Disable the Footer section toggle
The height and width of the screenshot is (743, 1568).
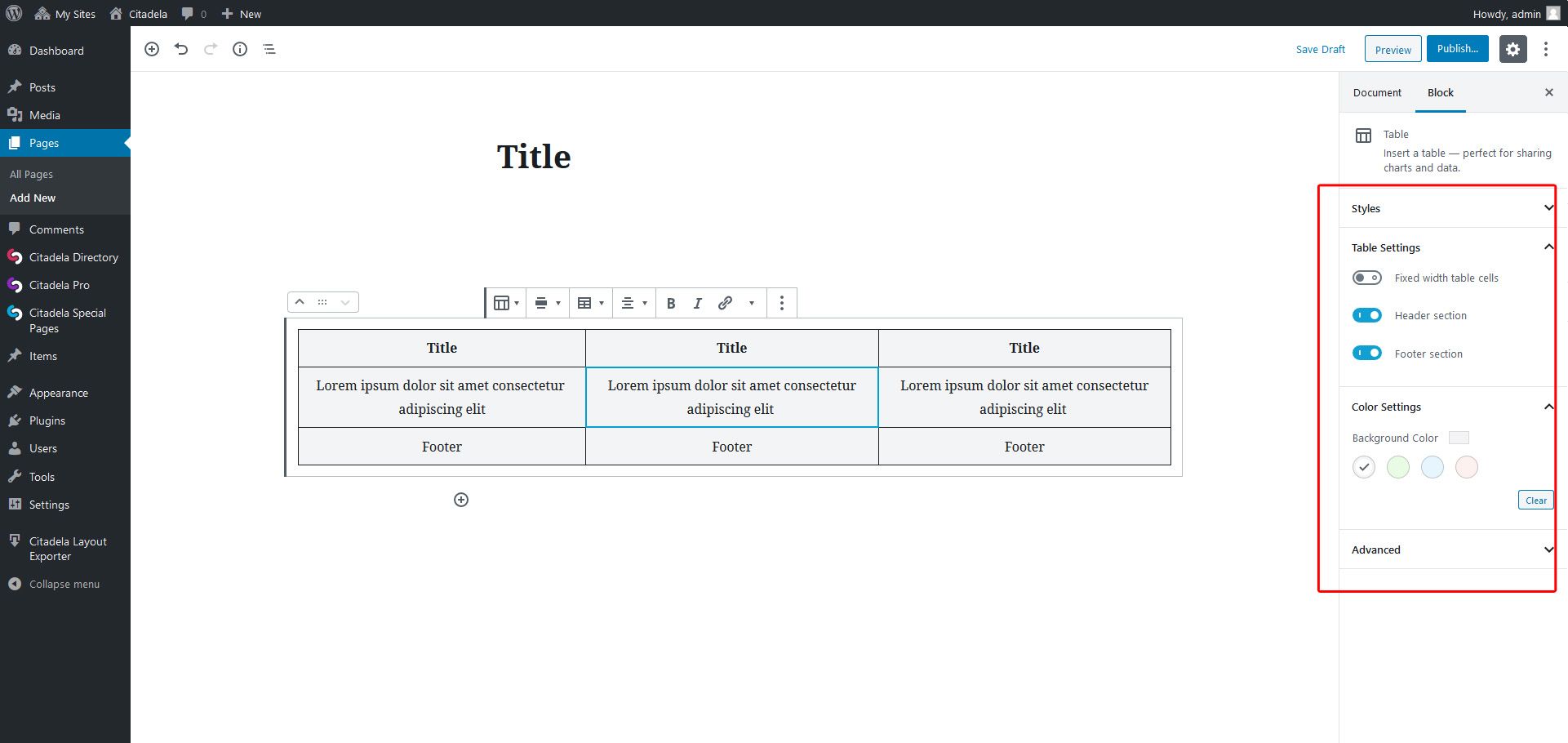[x=1366, y=353]
